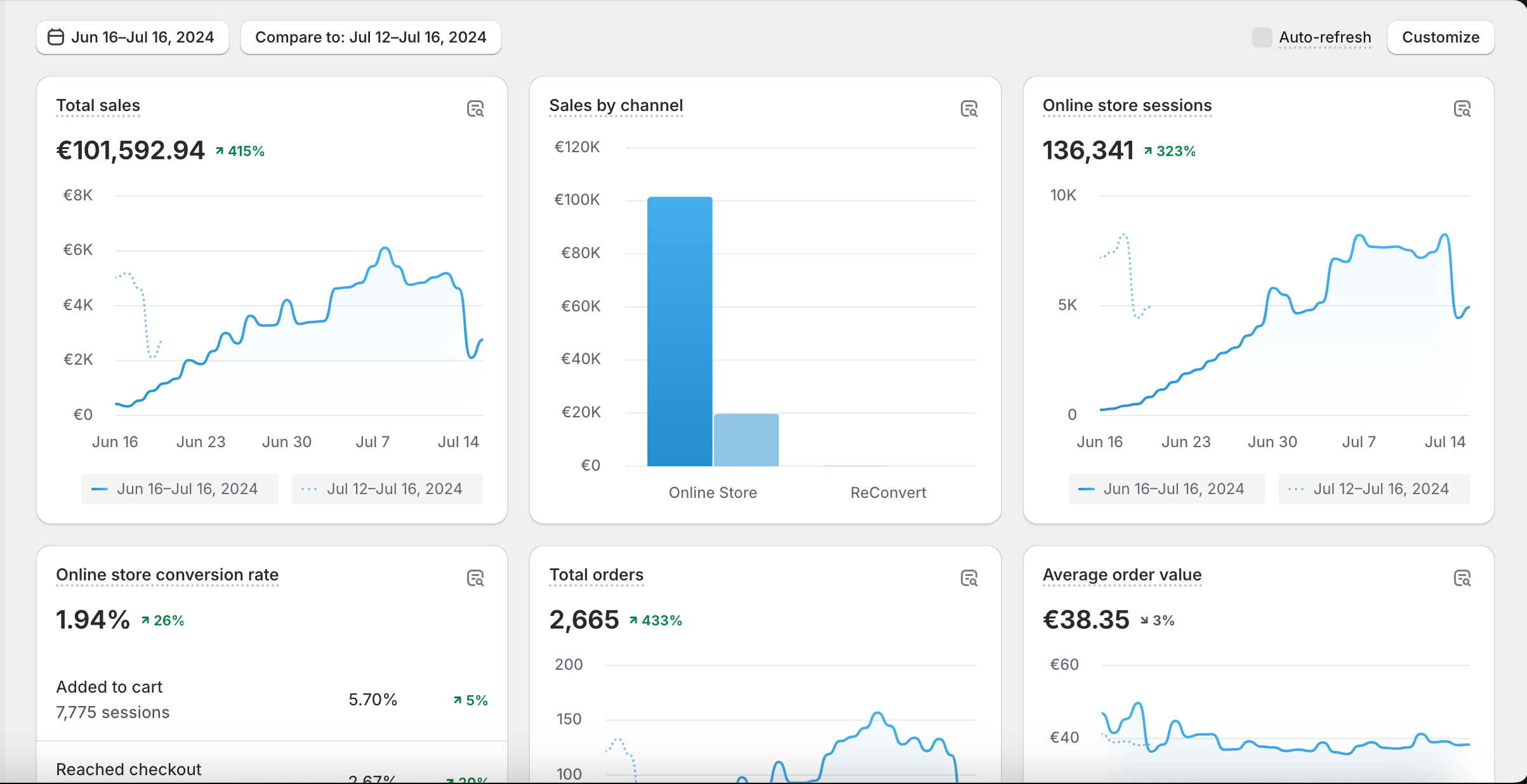Open the Average order value title
This screenshot has height=784, width=1527.
click(x=1122, y=575)
